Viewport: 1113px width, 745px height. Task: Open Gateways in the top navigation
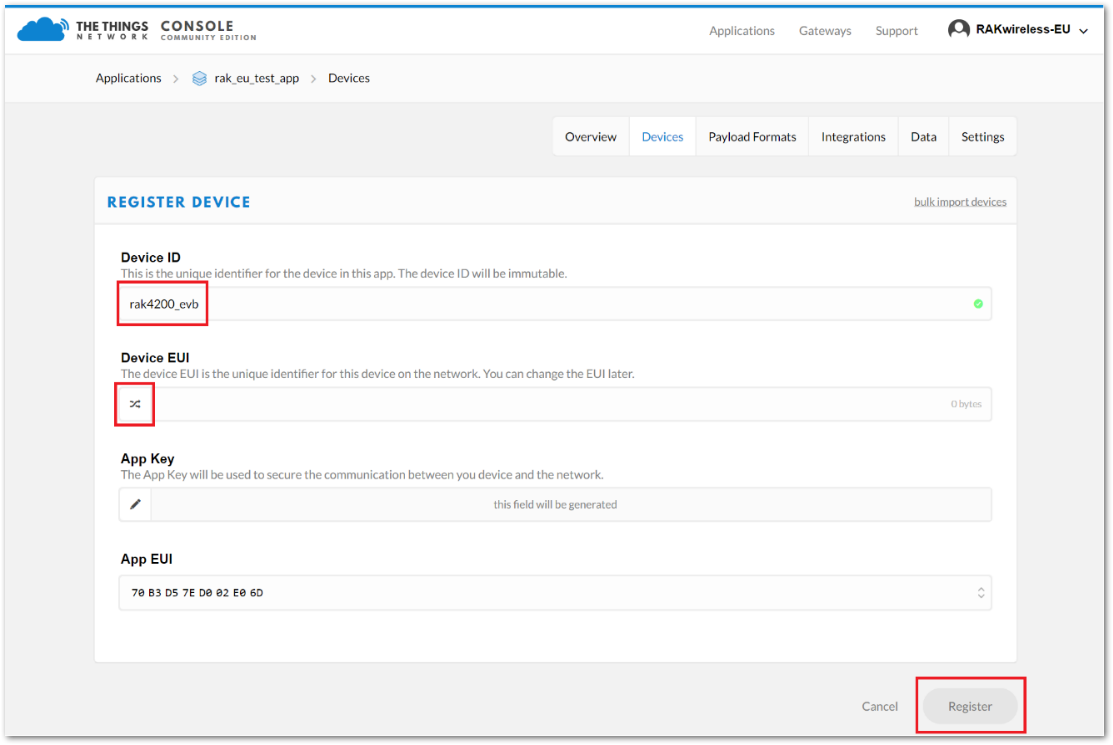tap(825, 31)
